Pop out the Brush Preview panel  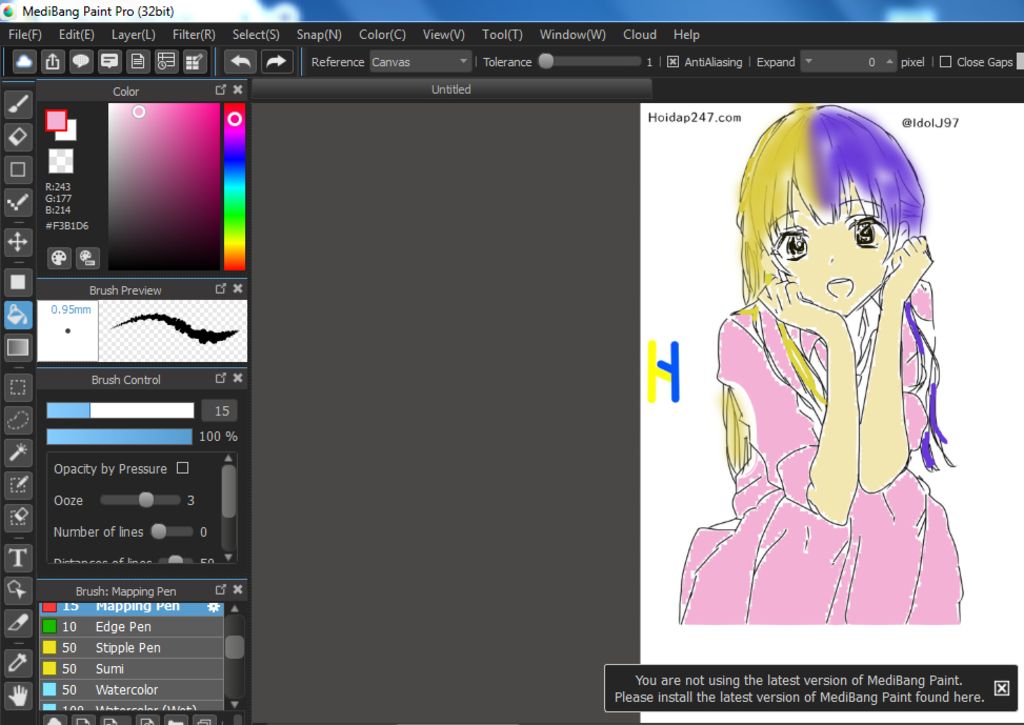click(221, 289)
